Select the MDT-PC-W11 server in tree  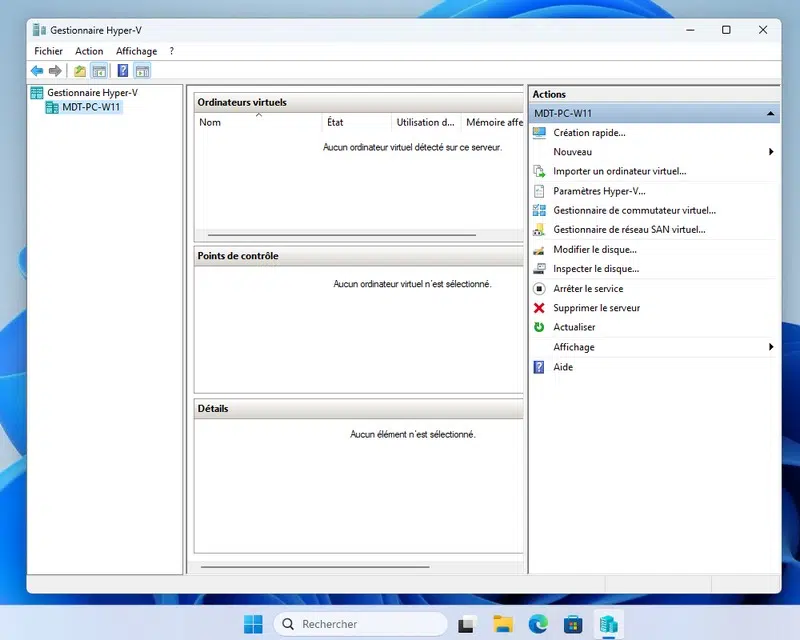(89, 107)
